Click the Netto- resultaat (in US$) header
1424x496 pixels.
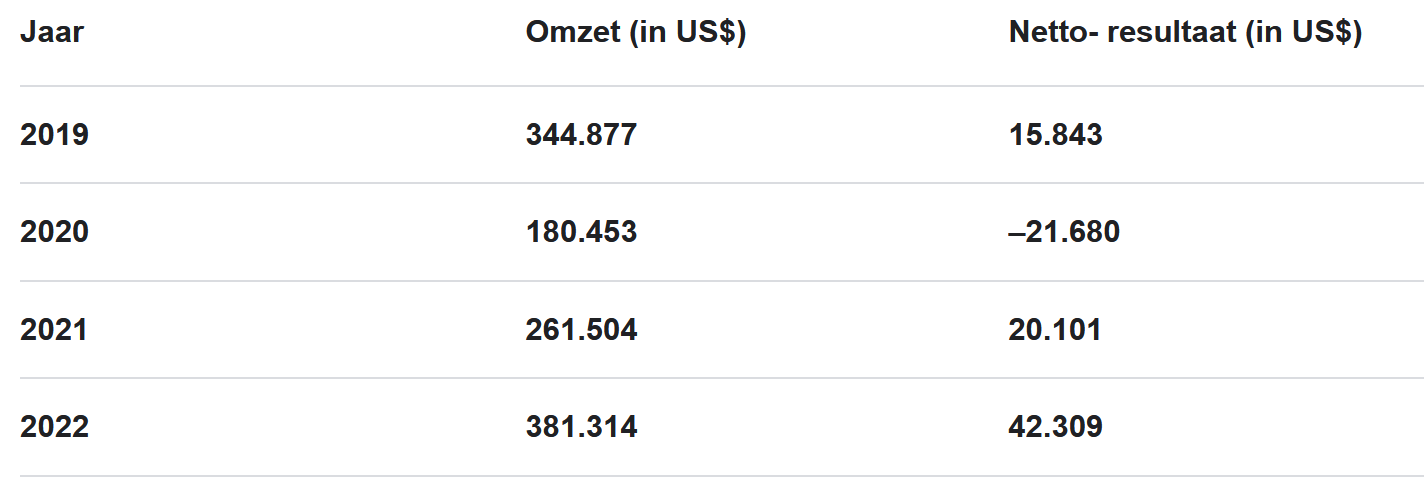(1185, 33)
